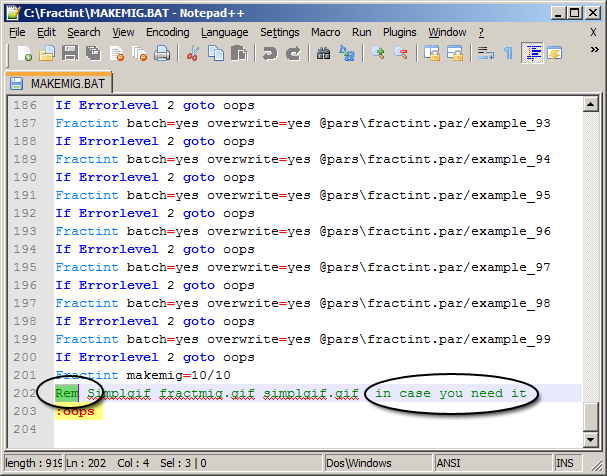This screenshot has height=476, width=607.
Task: Open the Settings menu
Action: point(279,33)
